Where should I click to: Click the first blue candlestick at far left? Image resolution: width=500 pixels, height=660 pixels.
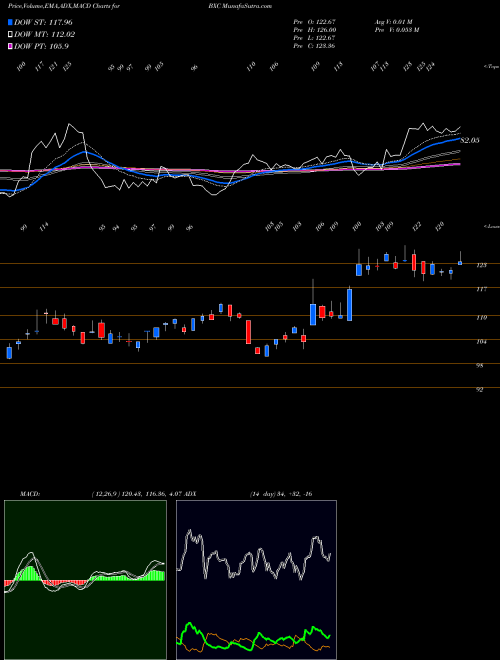9,353
